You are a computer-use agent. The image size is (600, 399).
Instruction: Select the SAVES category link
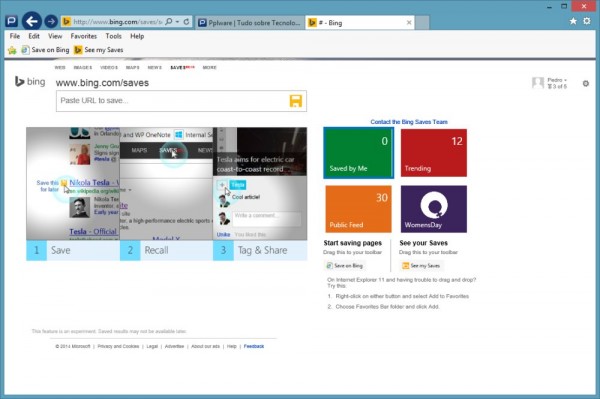click(x=182, y=67)
